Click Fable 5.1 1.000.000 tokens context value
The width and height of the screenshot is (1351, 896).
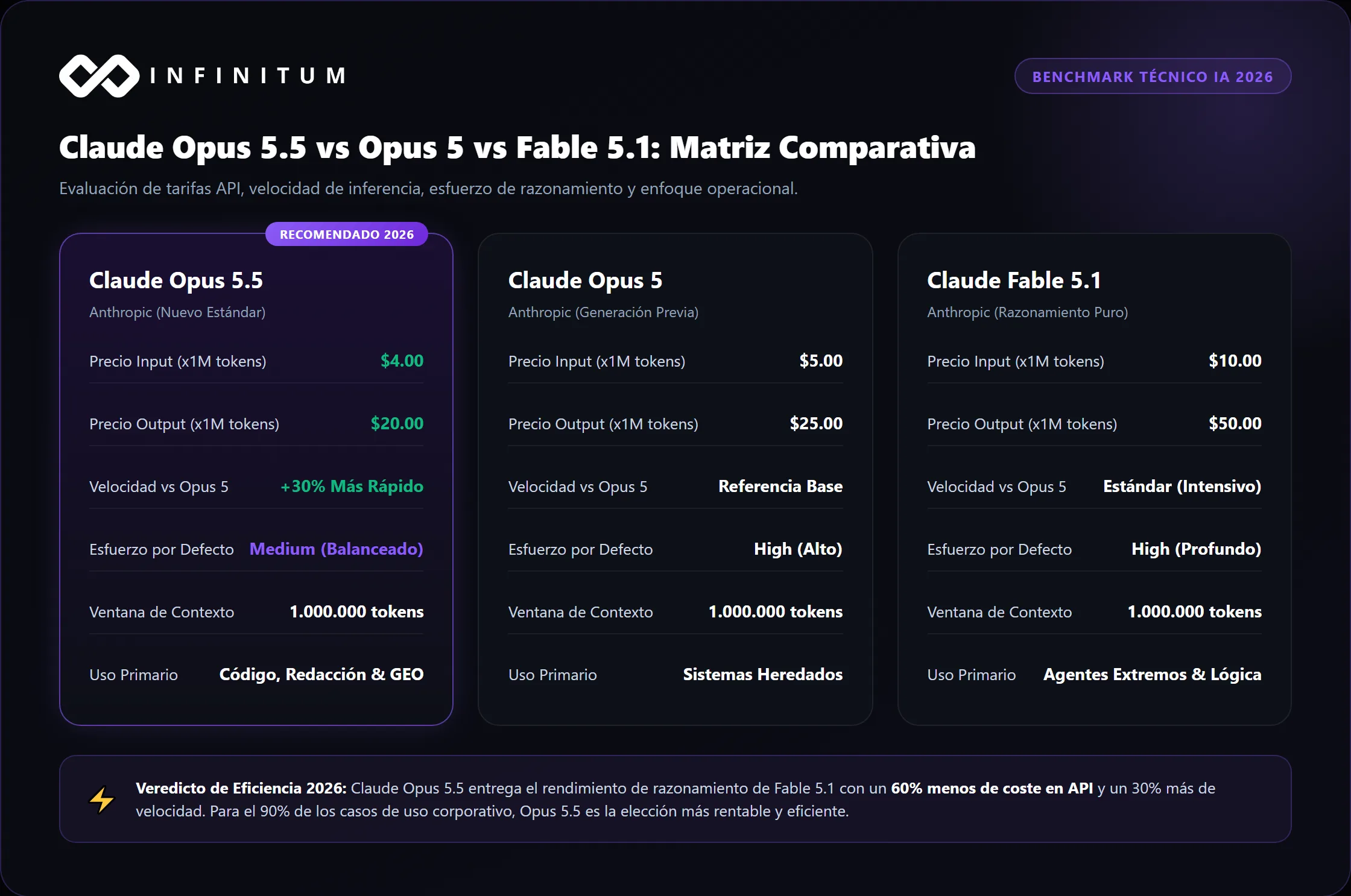(1194, 611)
